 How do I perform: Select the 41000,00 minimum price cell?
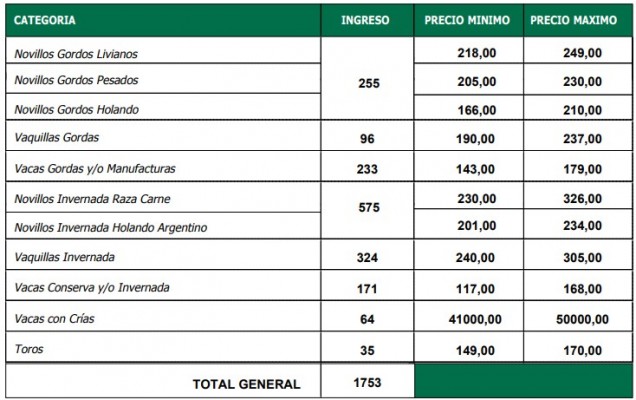click(x=468, y=316)
